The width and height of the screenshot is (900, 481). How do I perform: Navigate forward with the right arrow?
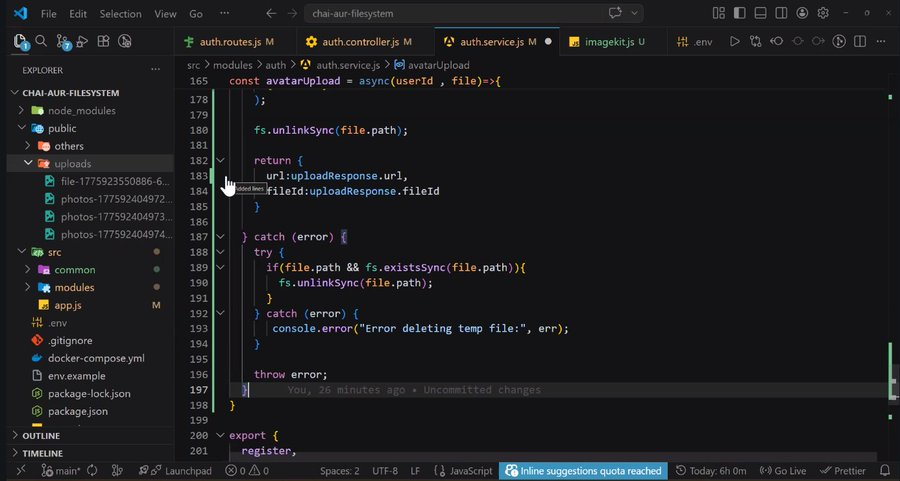tap(292, 13)
